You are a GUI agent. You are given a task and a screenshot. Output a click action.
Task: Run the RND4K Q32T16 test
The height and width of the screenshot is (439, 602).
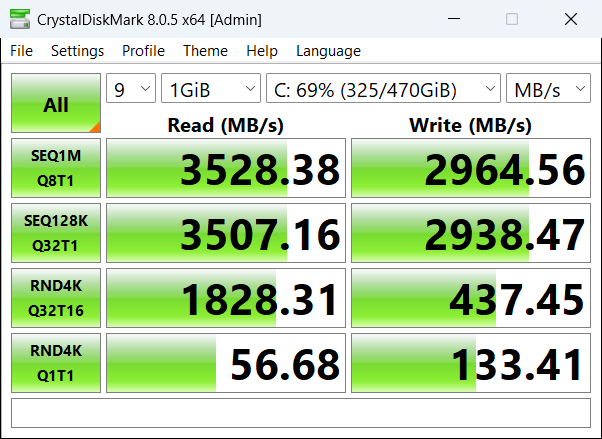56,298
